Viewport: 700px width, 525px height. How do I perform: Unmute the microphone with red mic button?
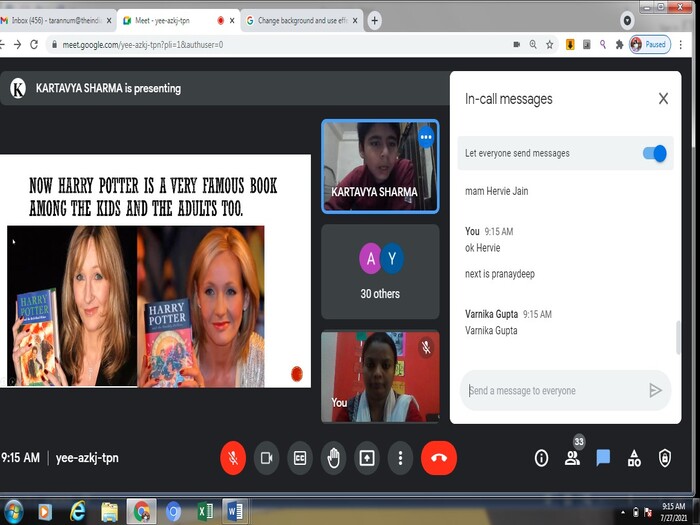[x=233, y=458]
